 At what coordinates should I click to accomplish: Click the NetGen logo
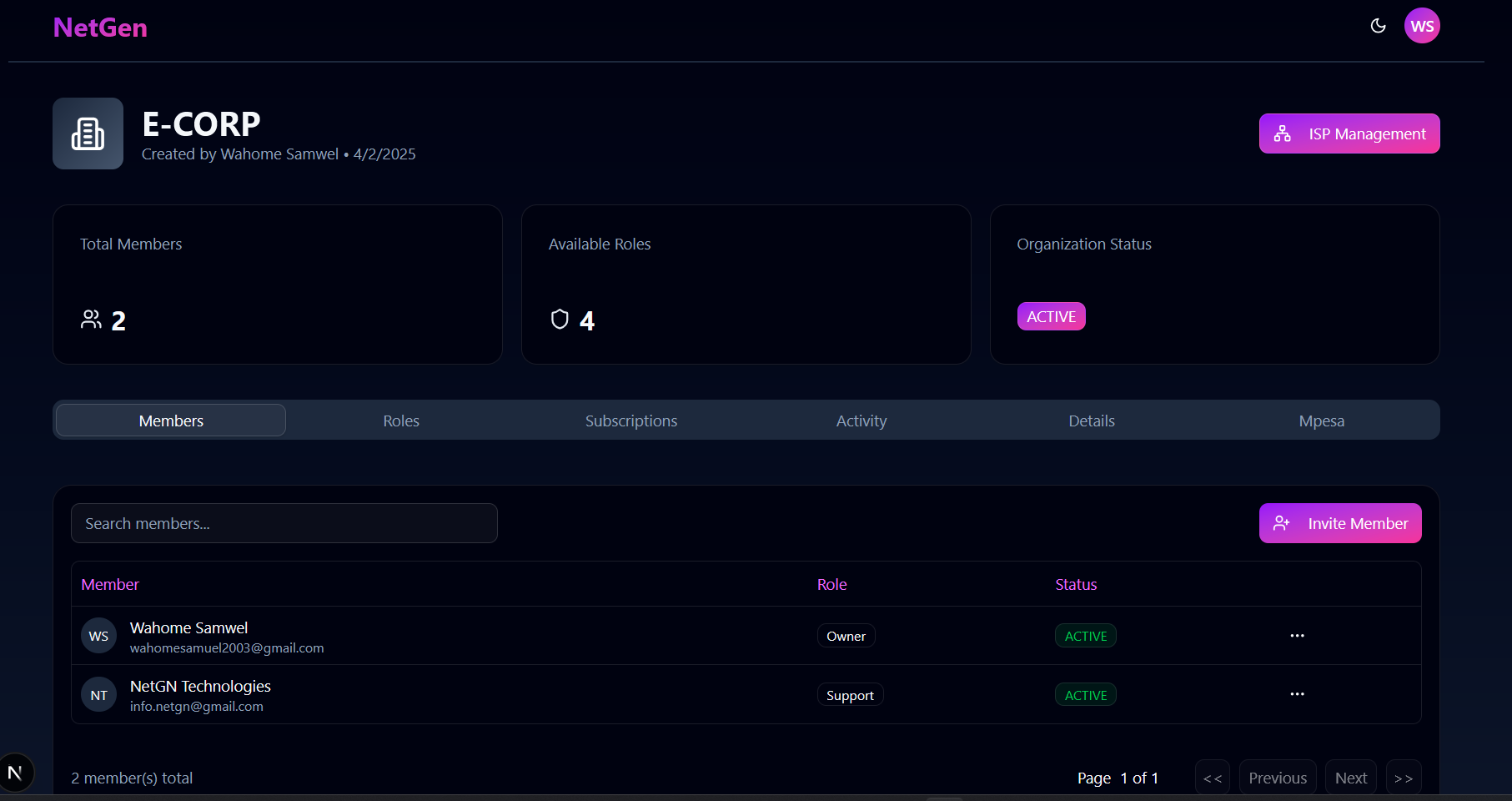pos(100,28)
